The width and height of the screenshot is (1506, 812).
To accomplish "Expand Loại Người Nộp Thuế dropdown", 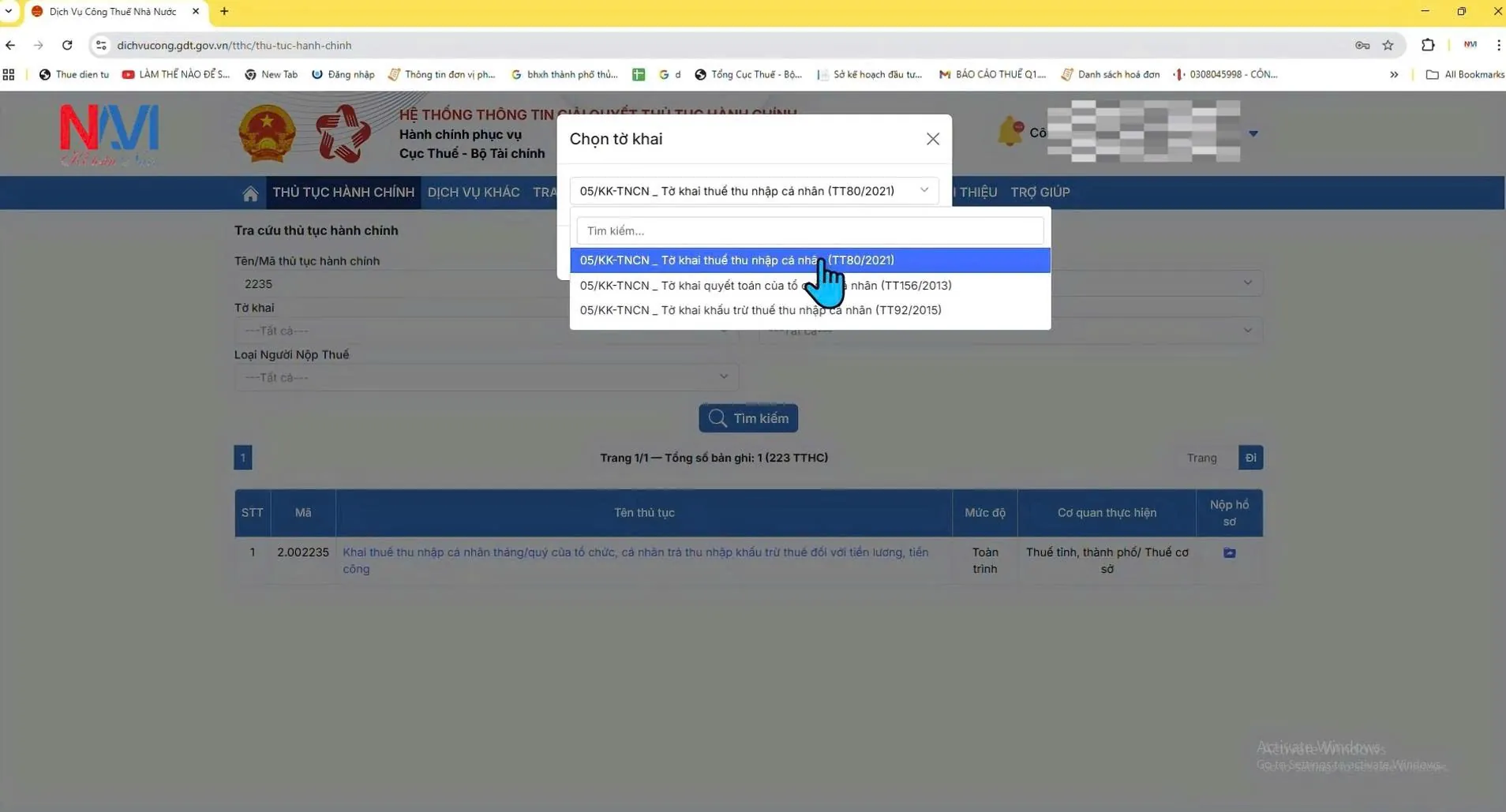I will point(485,377).
